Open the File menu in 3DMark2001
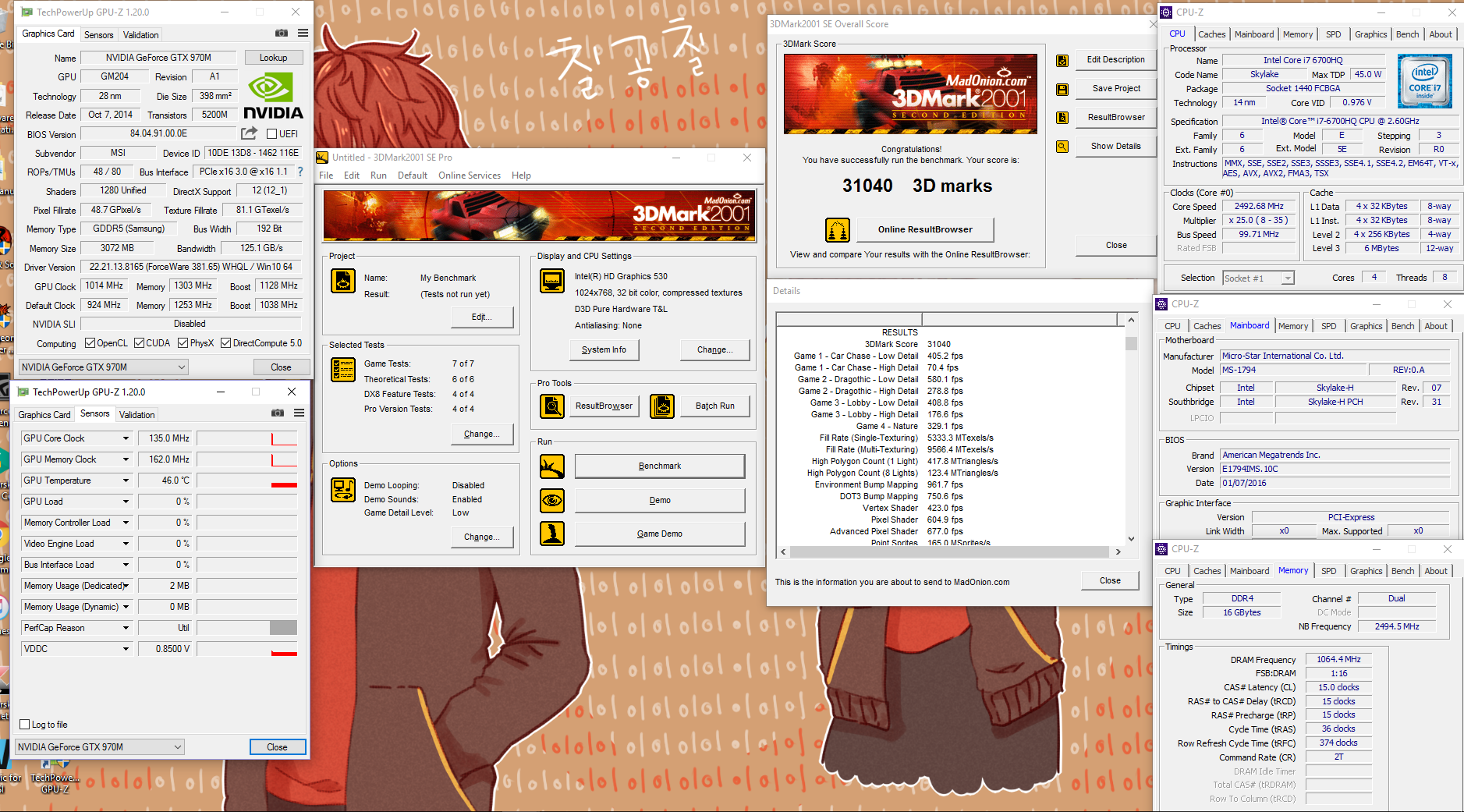Image resolution: width=1464 pixels, height=812 pixels. click(x=326, y=176)
